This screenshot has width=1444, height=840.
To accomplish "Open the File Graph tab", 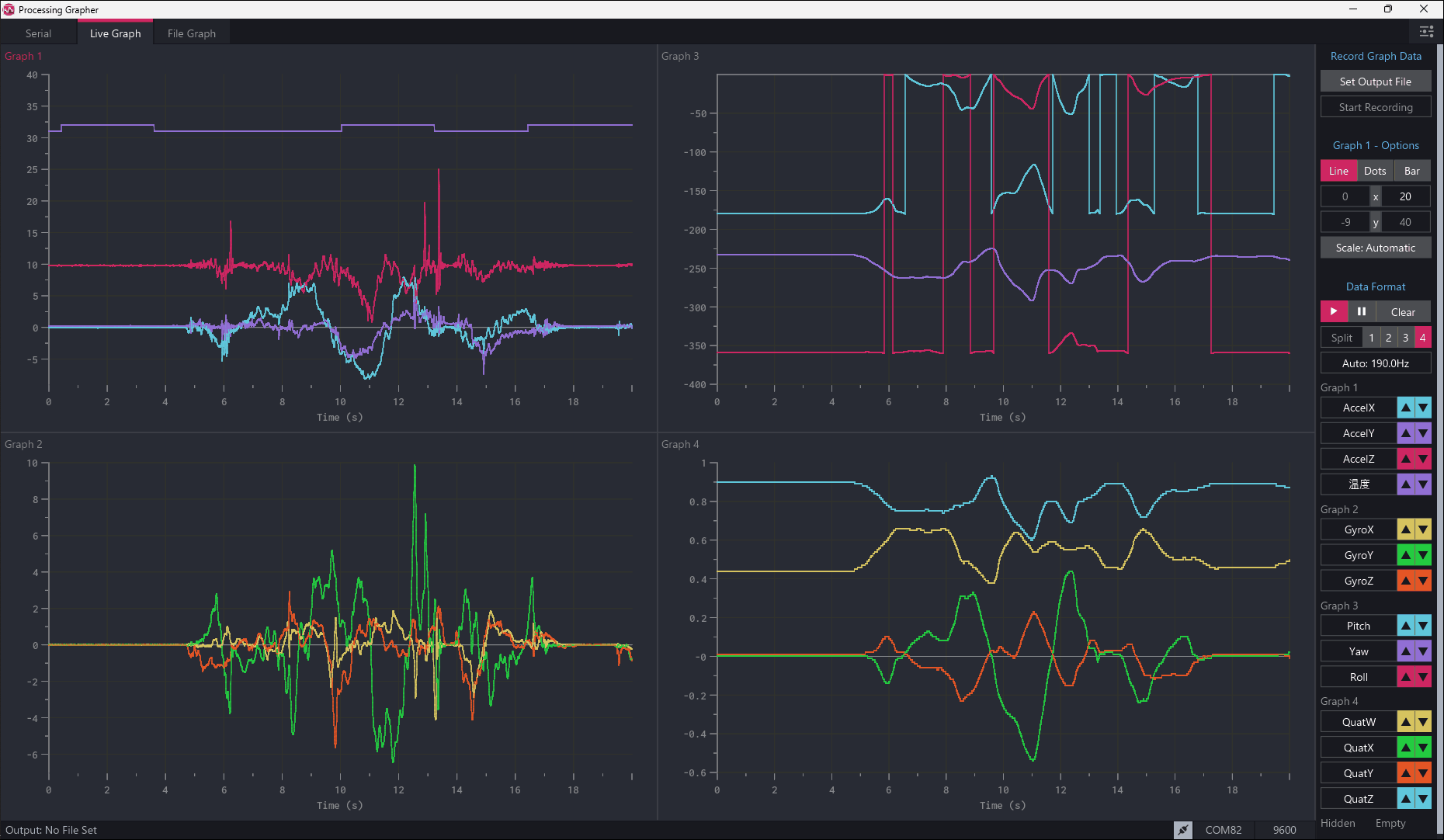I will click(x=191, y=33).
